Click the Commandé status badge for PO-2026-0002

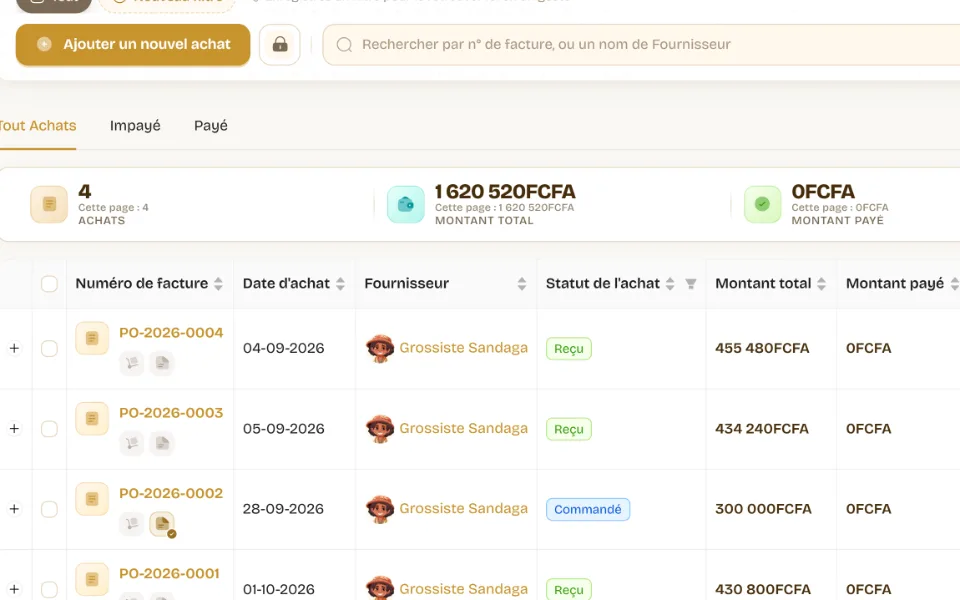(x=588, y=509)
